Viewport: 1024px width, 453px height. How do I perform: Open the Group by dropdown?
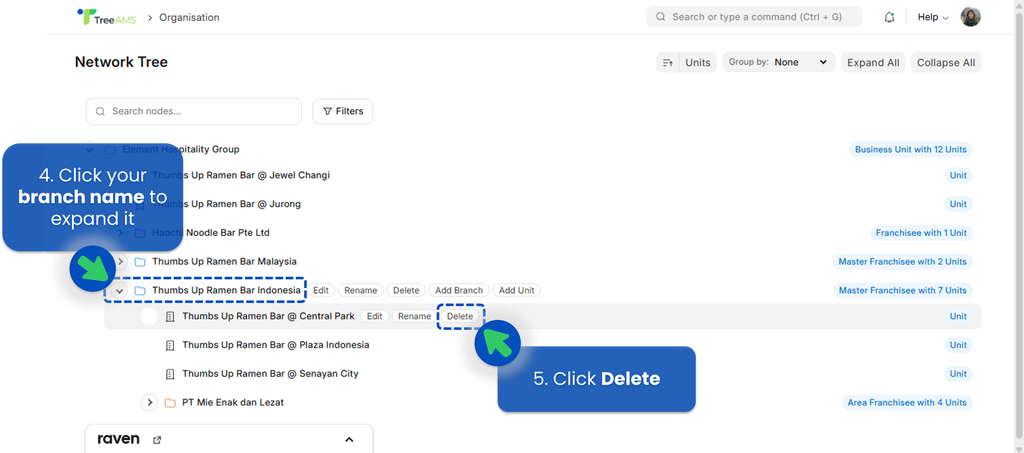point(779,62)
